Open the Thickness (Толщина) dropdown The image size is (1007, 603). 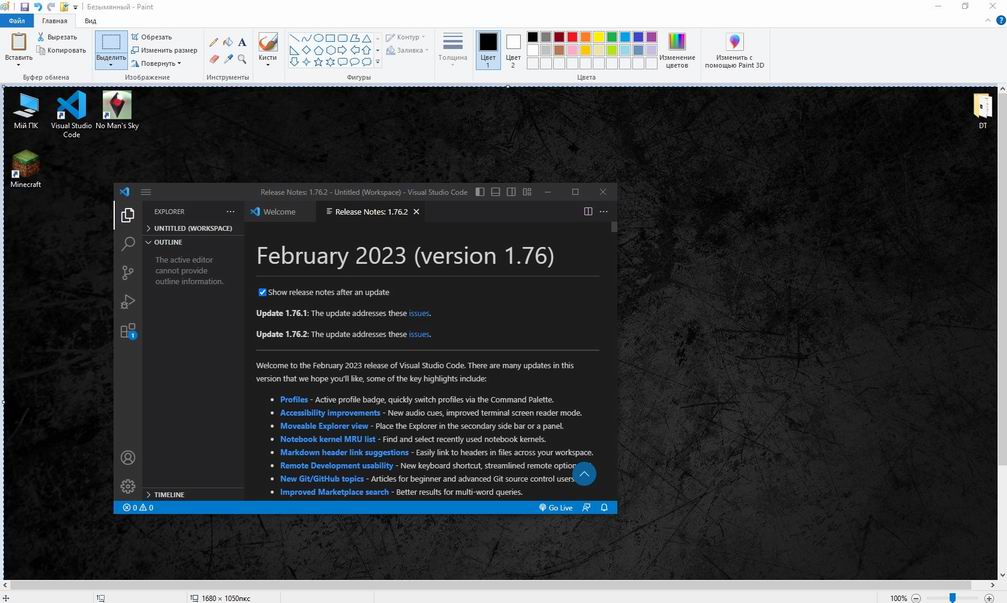[453, 49]
